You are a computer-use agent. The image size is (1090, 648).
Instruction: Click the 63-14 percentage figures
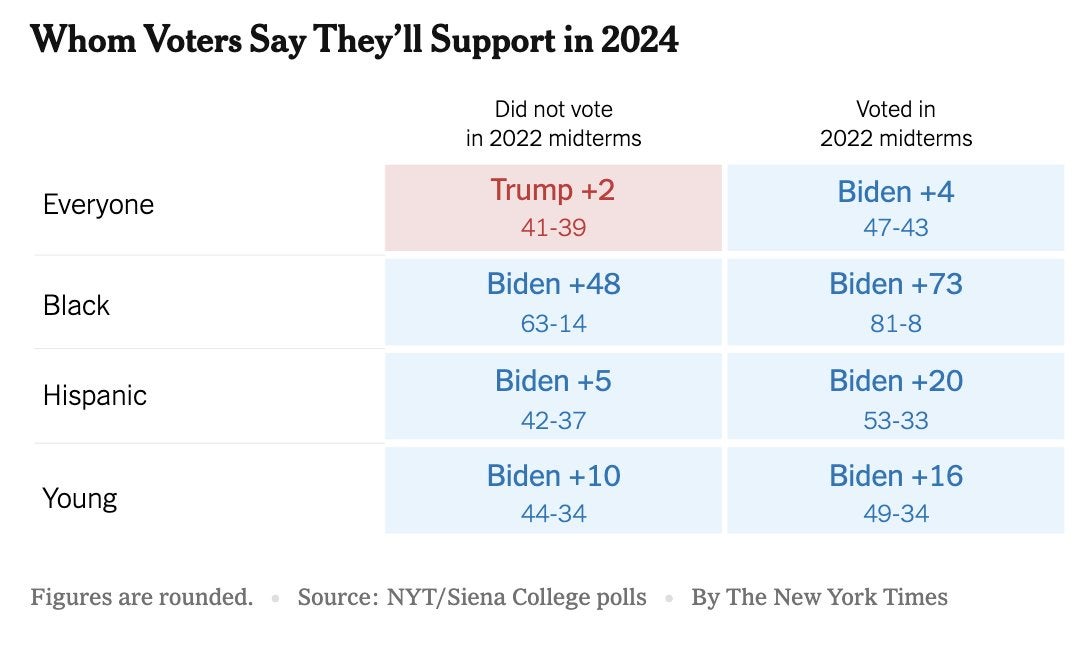[553, 324]
